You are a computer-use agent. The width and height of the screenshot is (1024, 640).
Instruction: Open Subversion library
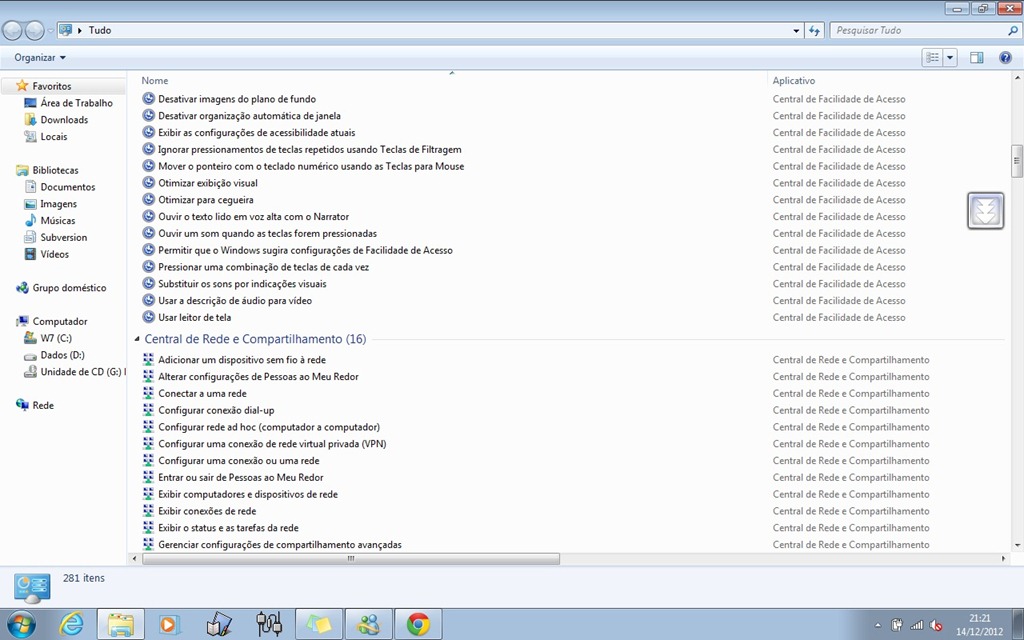[x=63, y=237]
